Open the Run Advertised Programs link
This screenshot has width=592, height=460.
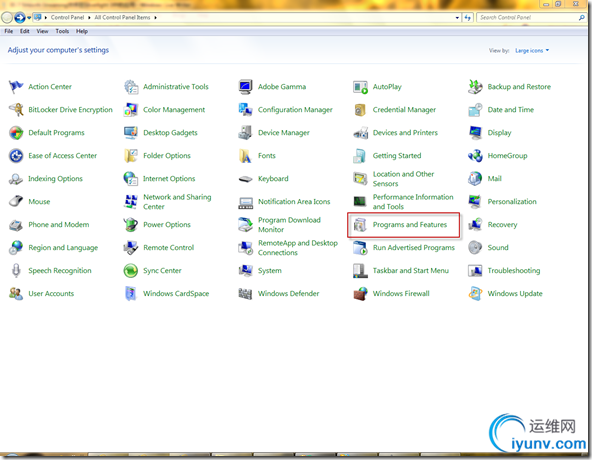[414, 248]
